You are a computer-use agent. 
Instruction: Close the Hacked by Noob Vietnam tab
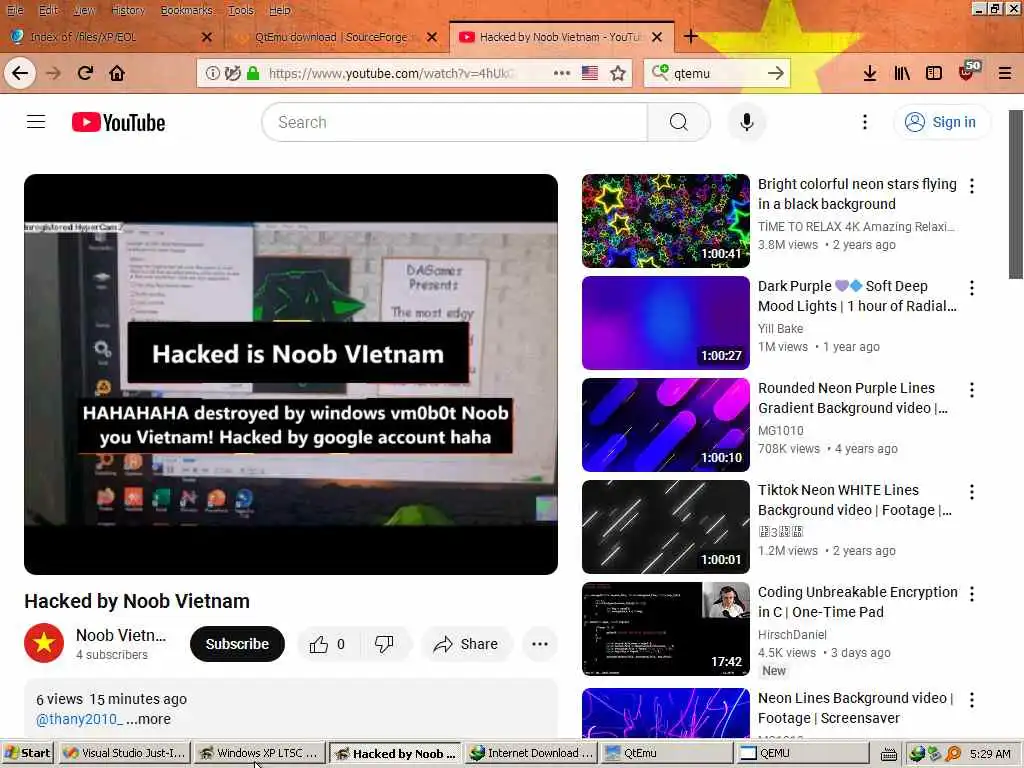pyautogui.click(x=657, y=37)
